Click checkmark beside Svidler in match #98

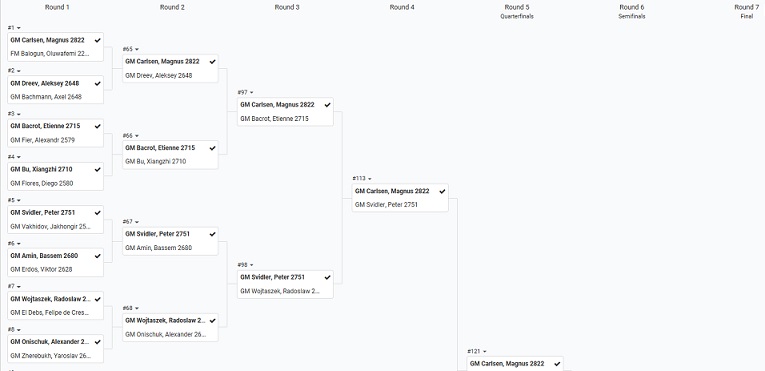tap(327, 277)
